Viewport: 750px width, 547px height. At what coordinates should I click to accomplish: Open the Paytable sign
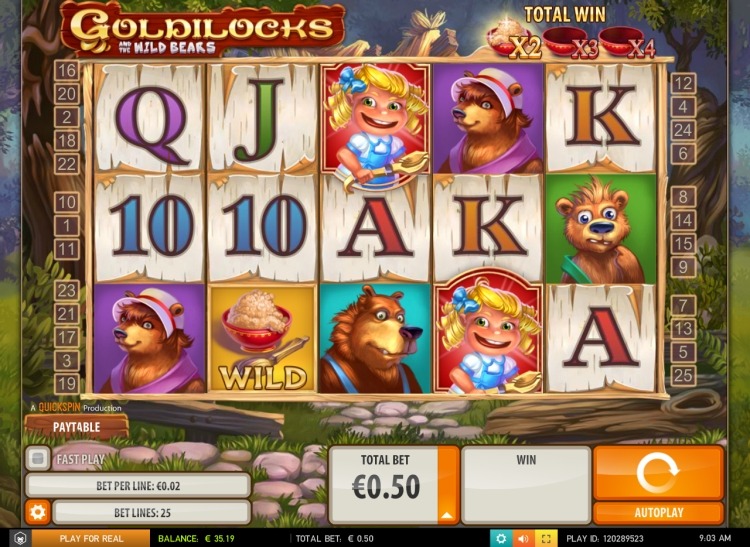[x=77, y=427]
